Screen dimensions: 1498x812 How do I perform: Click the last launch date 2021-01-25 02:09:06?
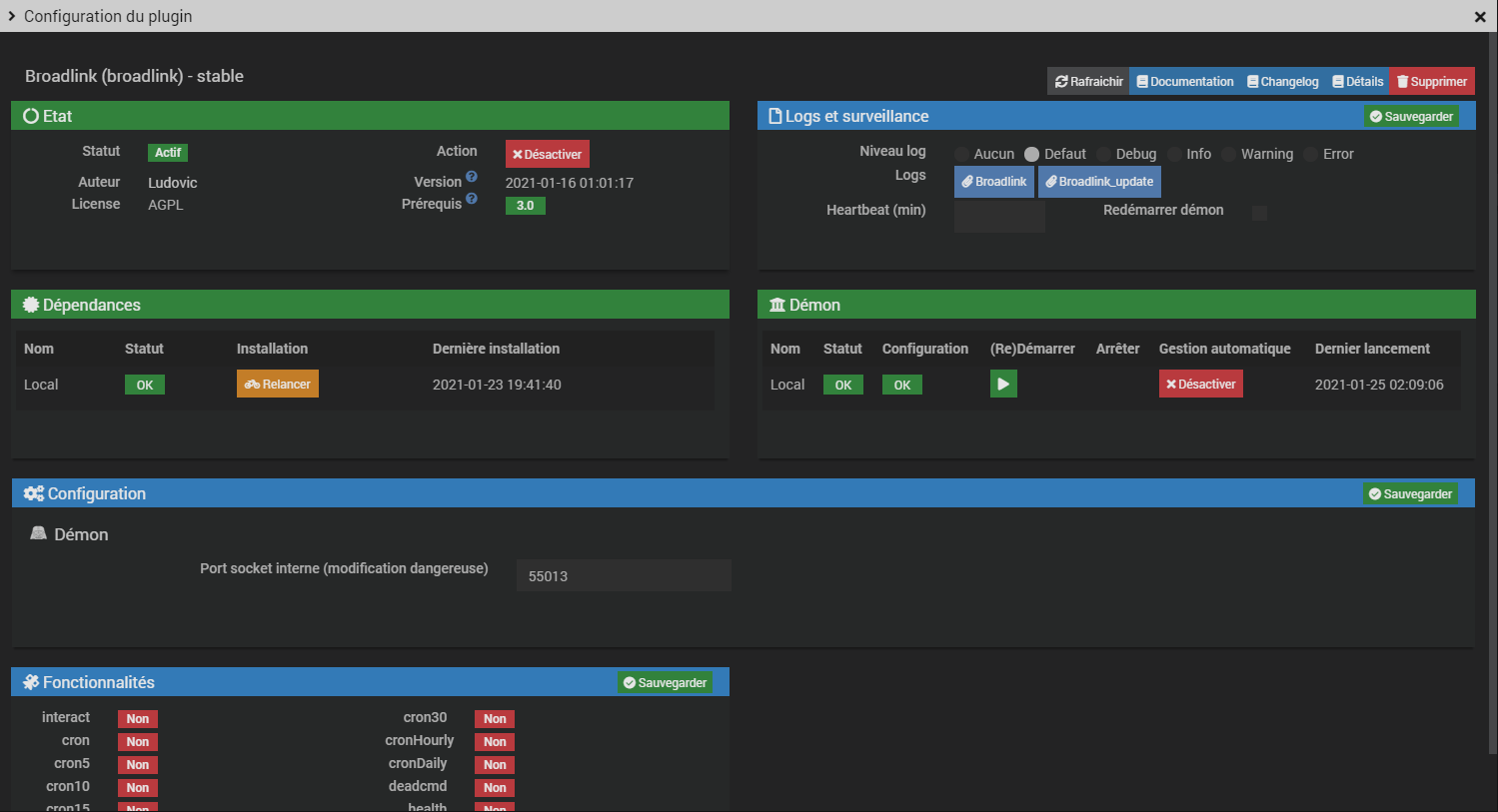point(1379,385)
